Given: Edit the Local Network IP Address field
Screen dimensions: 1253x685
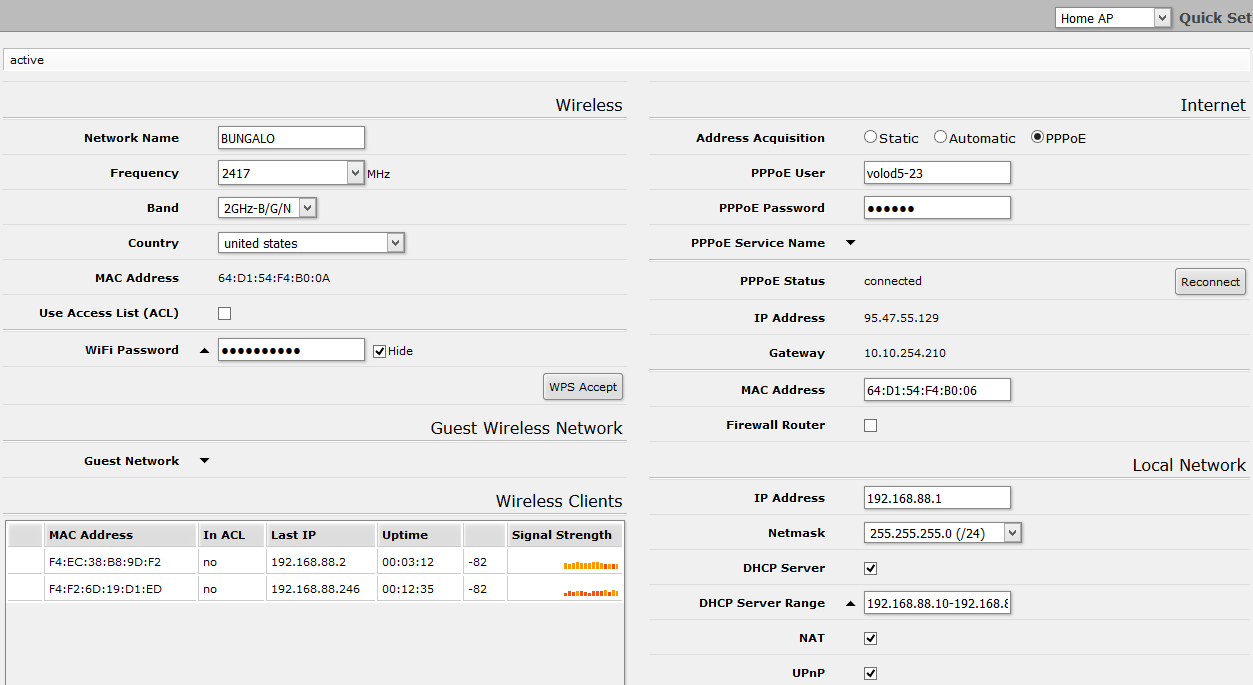Looking at the screenshot, I should click(x=937, y=498).
